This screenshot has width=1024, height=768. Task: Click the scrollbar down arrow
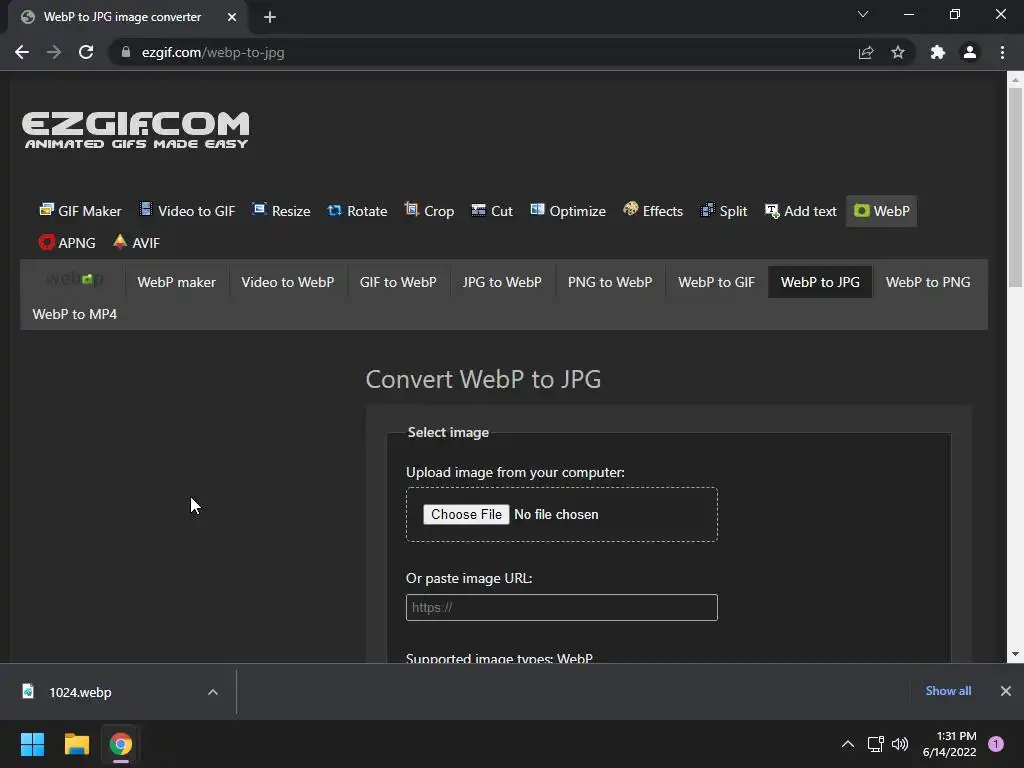click(x=1015, y=654)
